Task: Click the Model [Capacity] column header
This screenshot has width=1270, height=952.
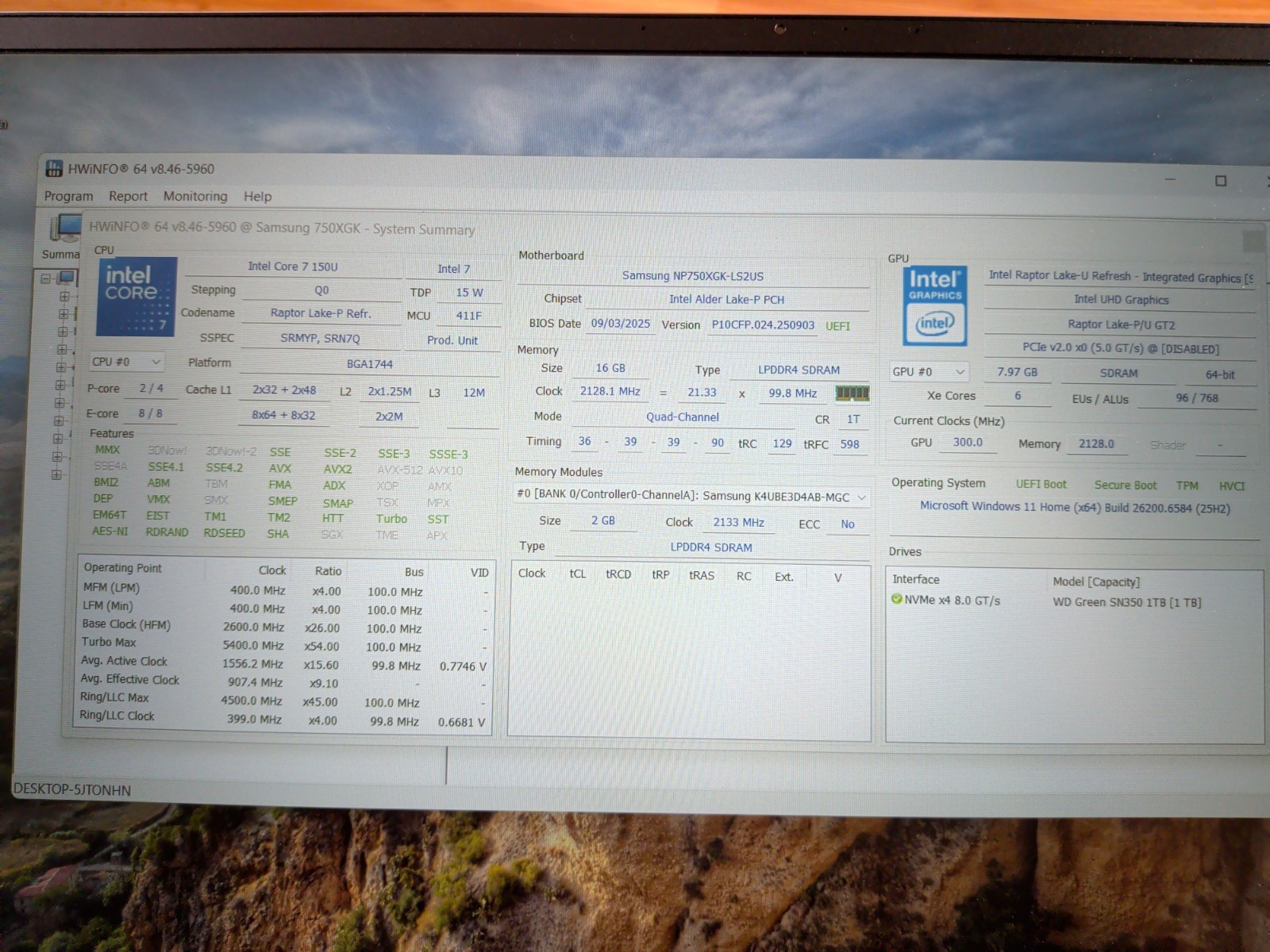Action: point(1096,582)
